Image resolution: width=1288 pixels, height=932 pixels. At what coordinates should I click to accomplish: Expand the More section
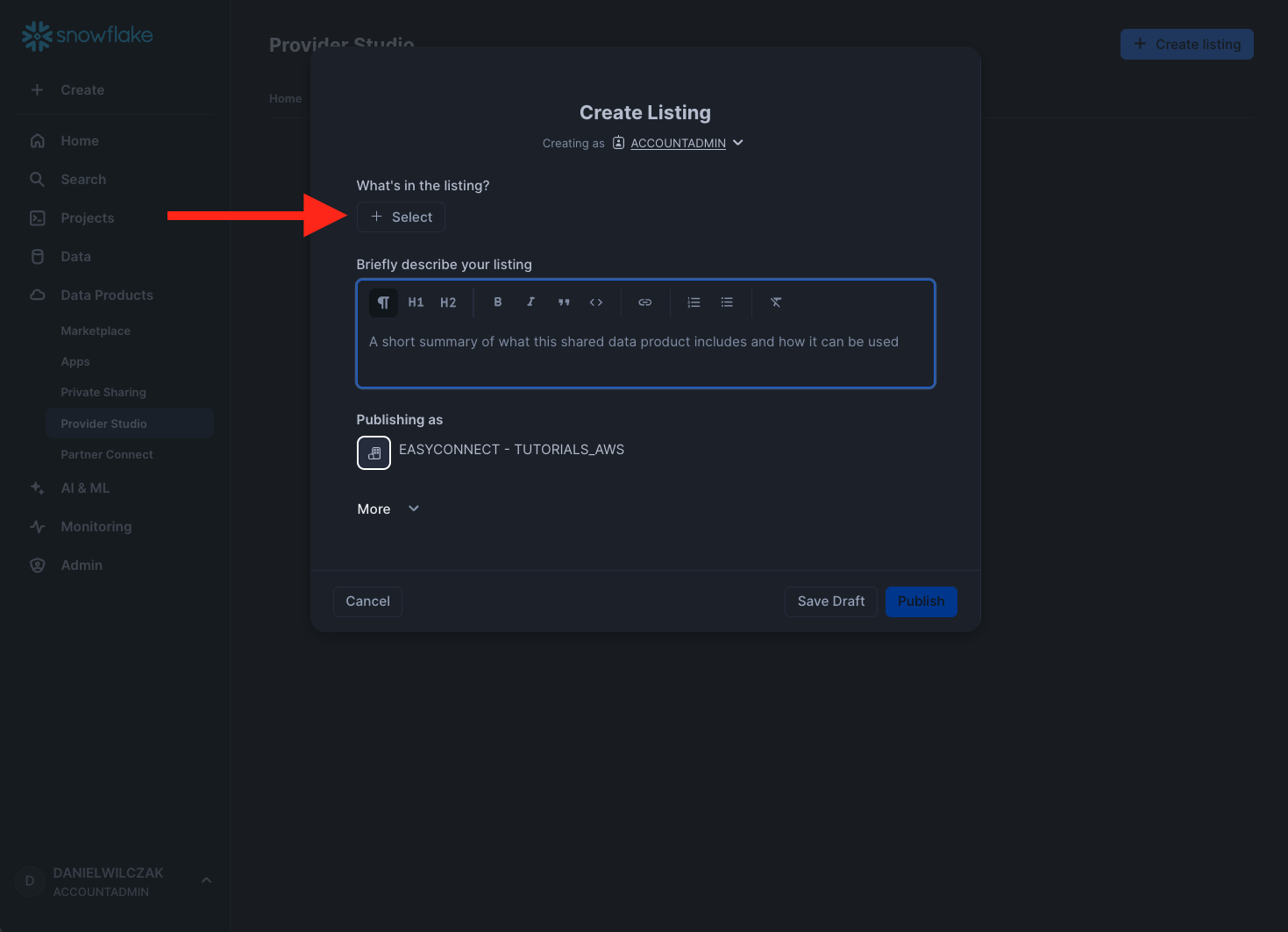point(388,509)
